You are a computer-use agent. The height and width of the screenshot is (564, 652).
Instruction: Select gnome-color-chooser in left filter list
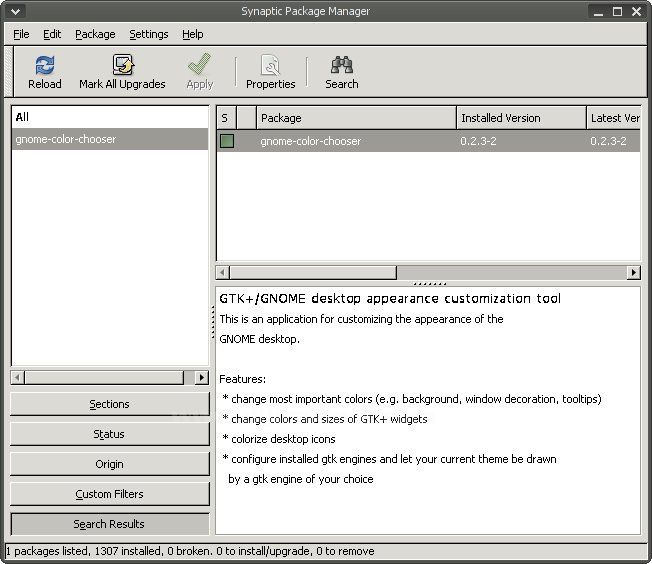110,139
